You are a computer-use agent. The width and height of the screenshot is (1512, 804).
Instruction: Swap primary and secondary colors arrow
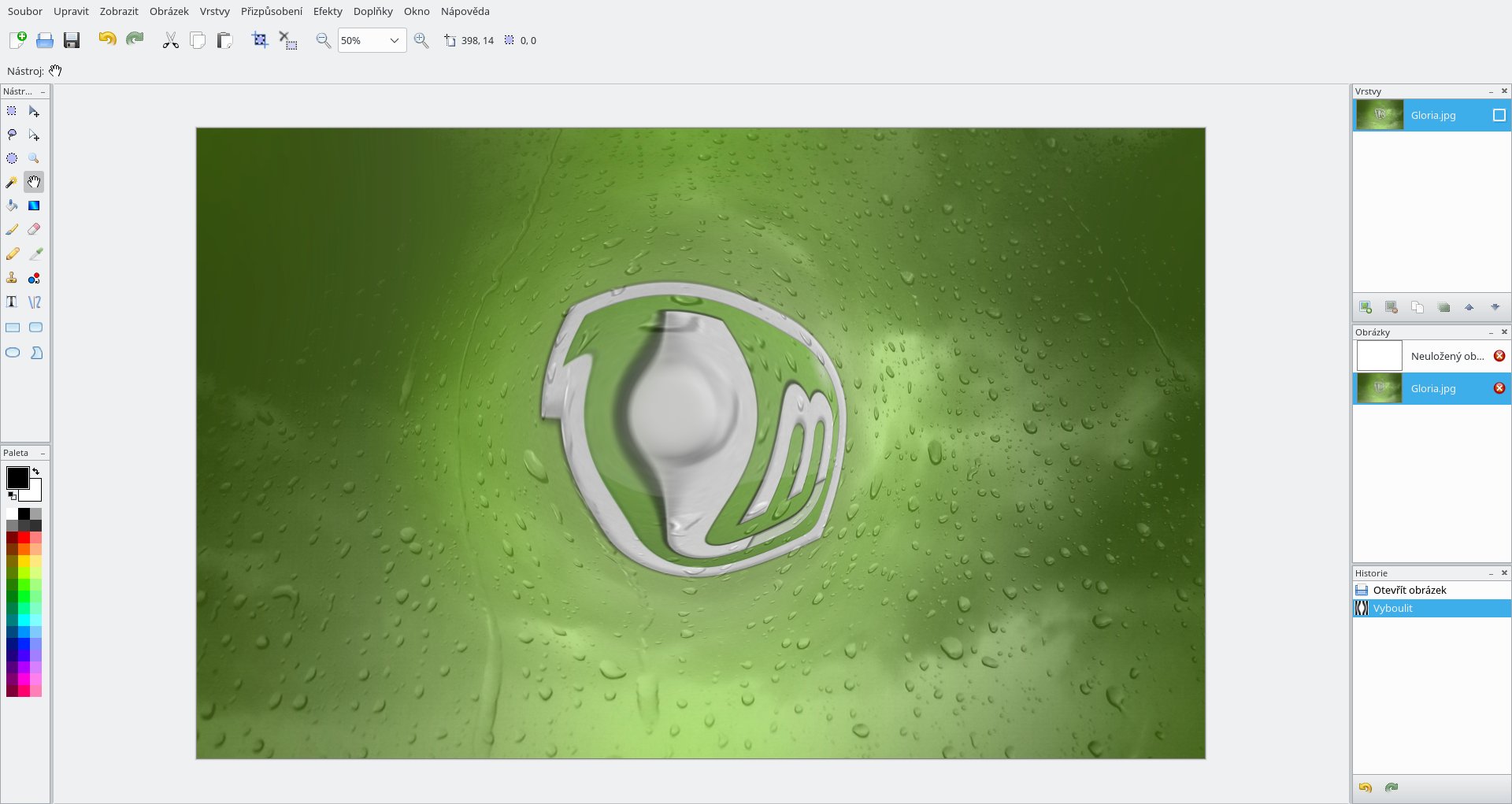(35, 472)
